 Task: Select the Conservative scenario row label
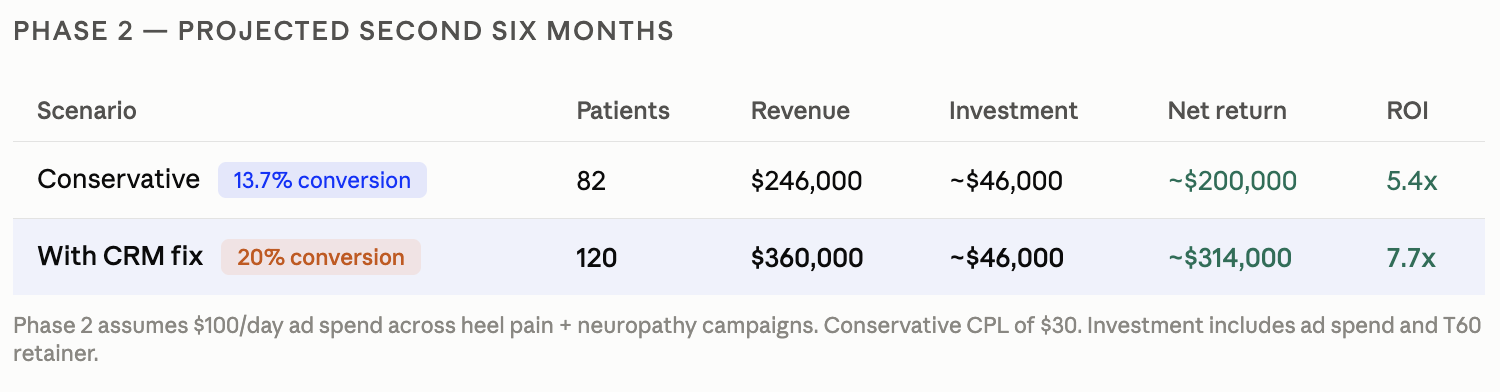[119, 180]
